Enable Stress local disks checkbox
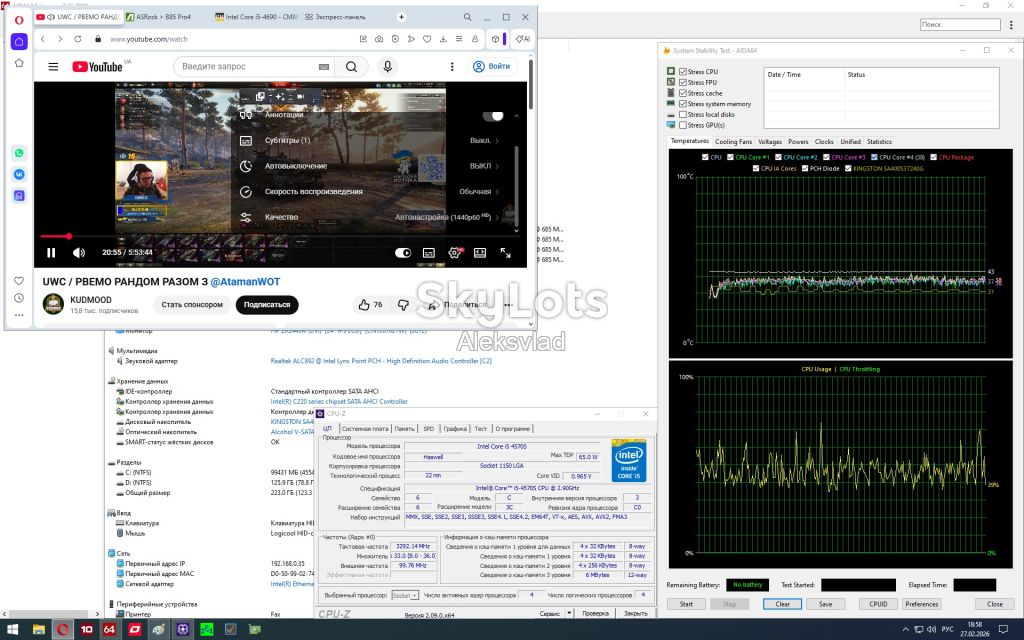The height and width of the screenshot is (640, 1024). point(683,114)
